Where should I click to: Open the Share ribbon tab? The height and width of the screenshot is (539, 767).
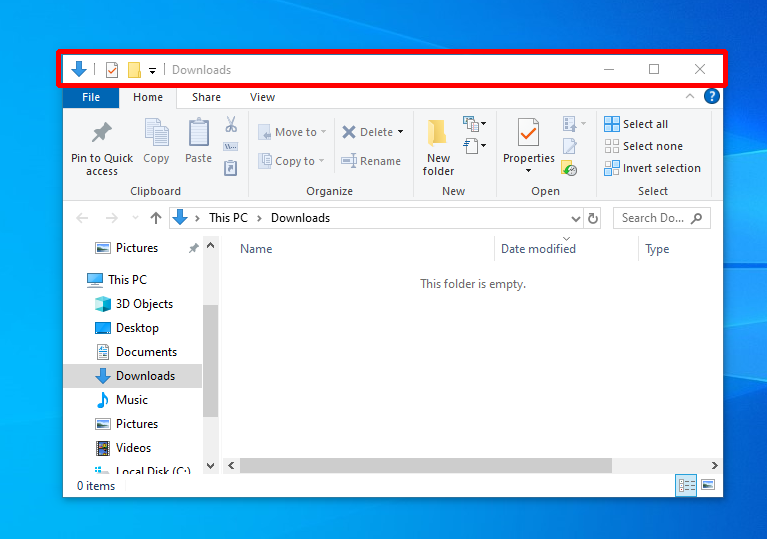(206, 97)
